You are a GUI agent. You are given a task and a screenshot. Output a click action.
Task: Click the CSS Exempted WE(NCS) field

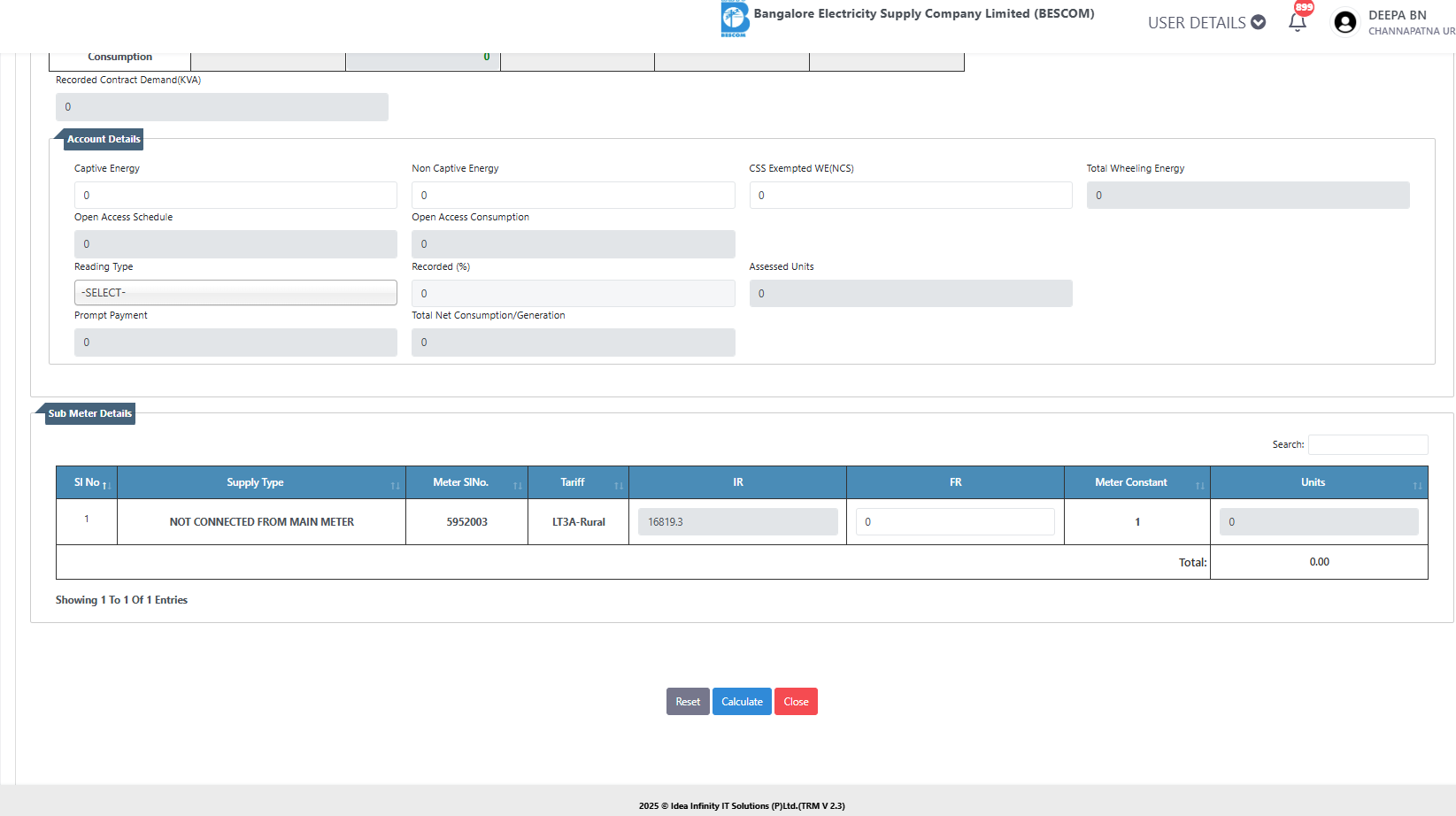pos(910,196)
